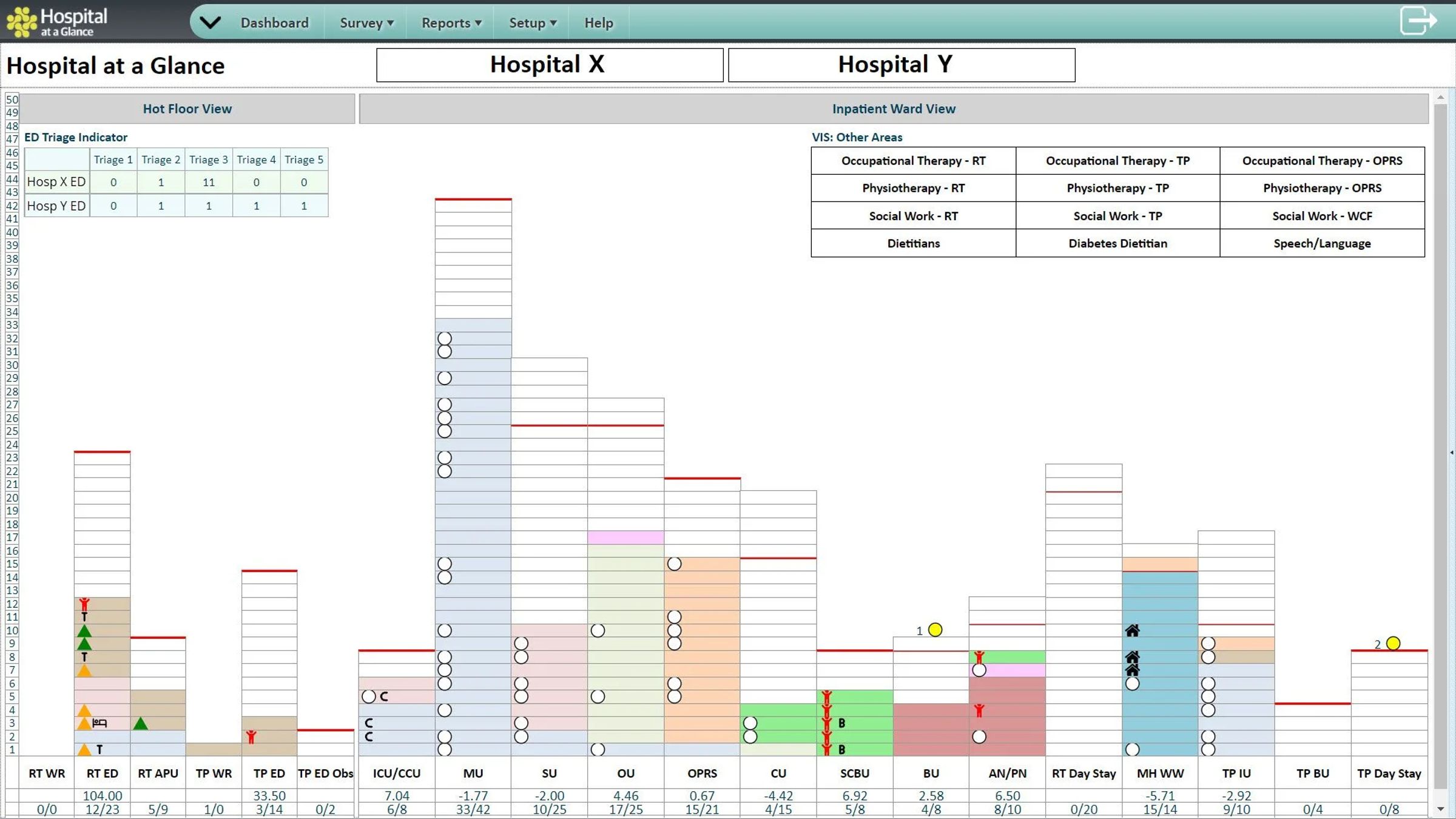Screen dimensions: 1456x819
Task: Click the green triangle in RT APU column
Action: [141, 723]
